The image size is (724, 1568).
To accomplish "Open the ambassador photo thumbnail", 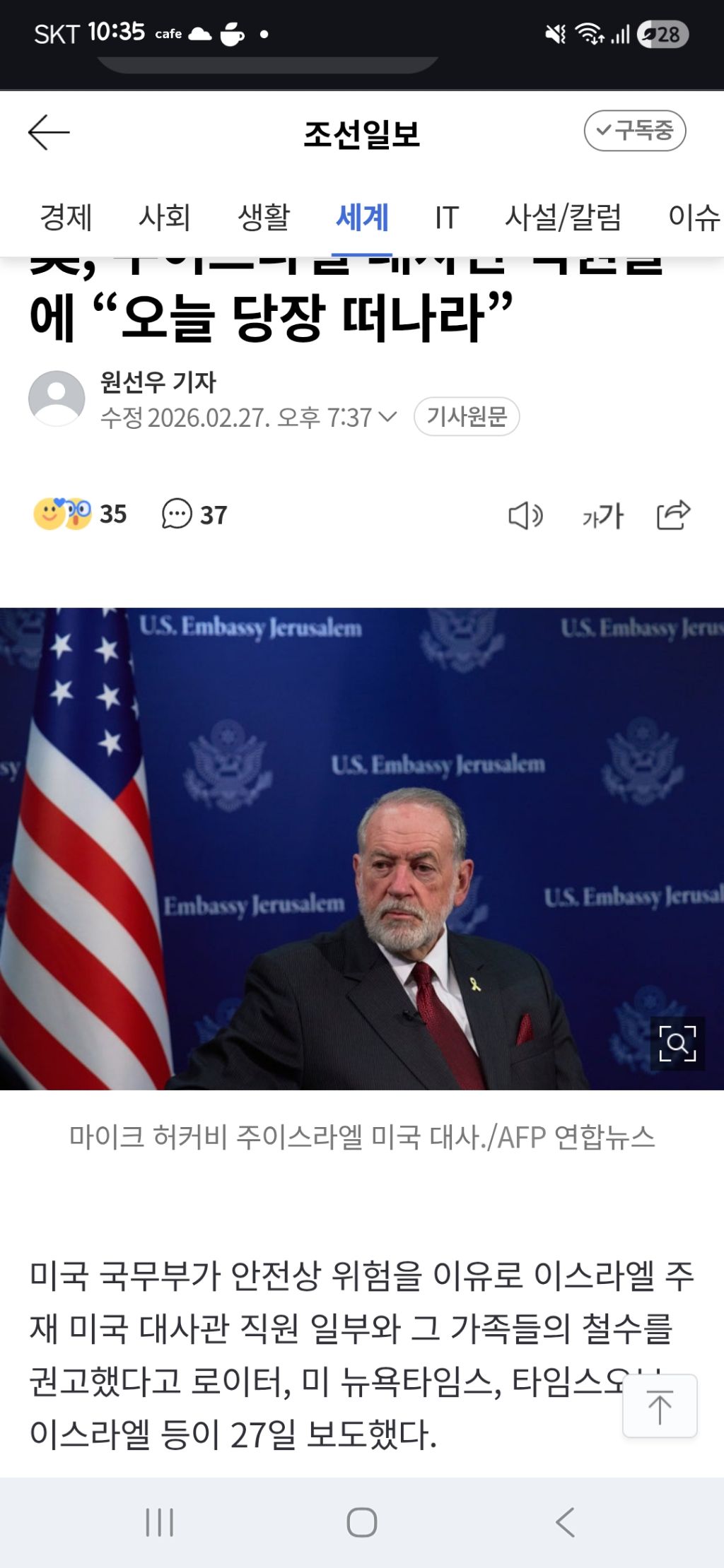I will 362,849.
